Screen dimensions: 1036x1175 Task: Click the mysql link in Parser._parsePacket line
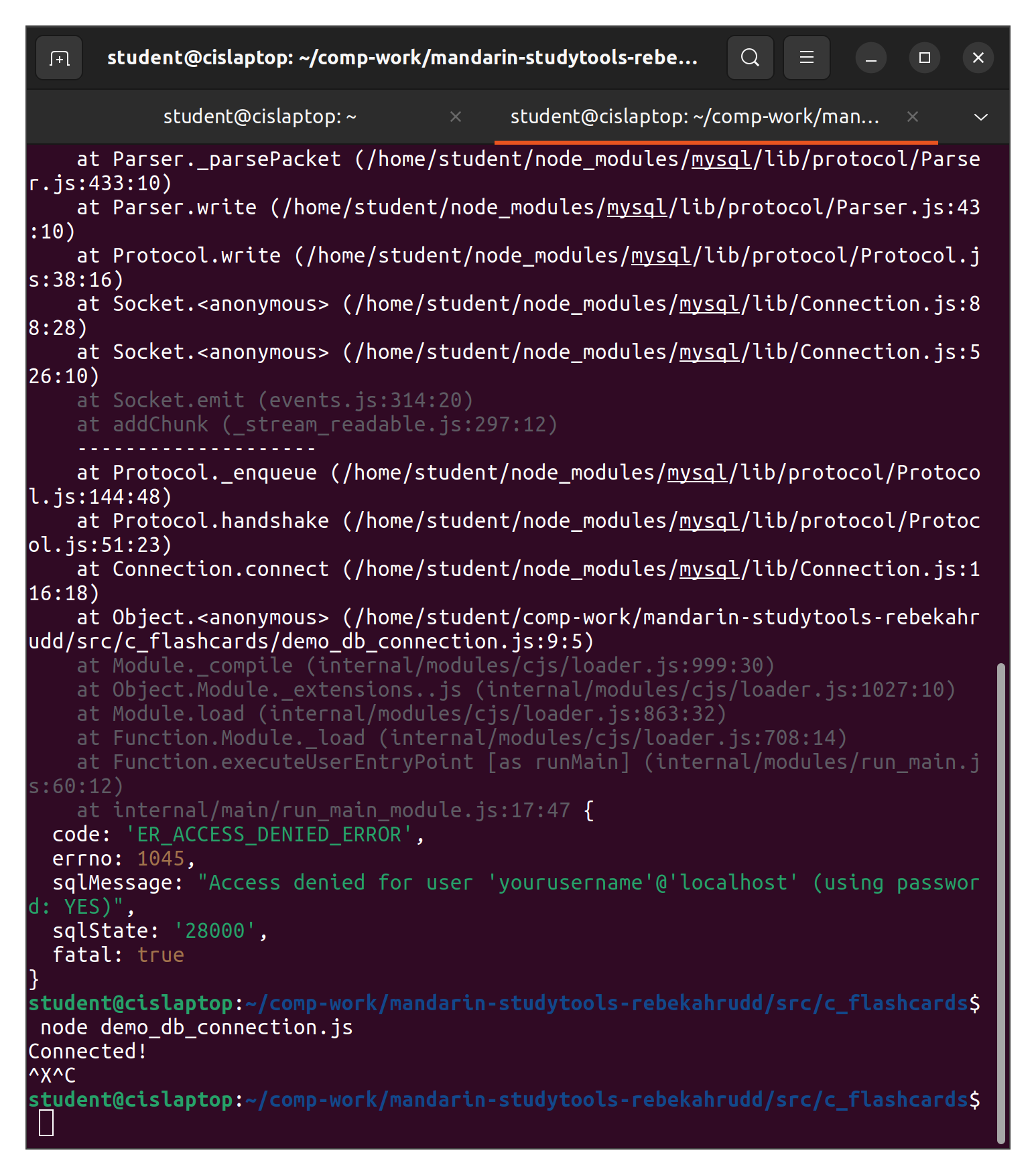721,159
